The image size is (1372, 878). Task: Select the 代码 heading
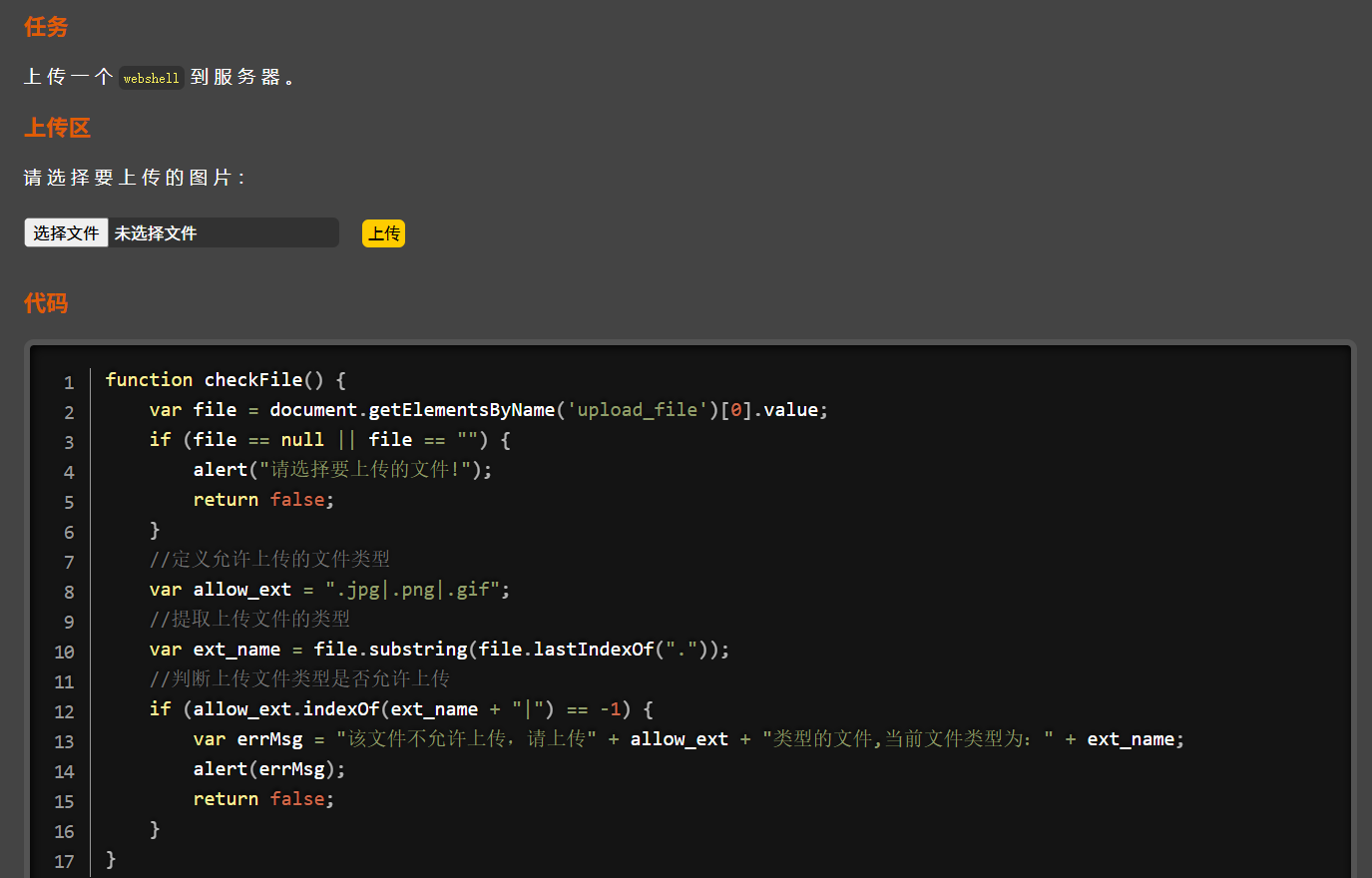pyautogui.click(x=46, y=303)
